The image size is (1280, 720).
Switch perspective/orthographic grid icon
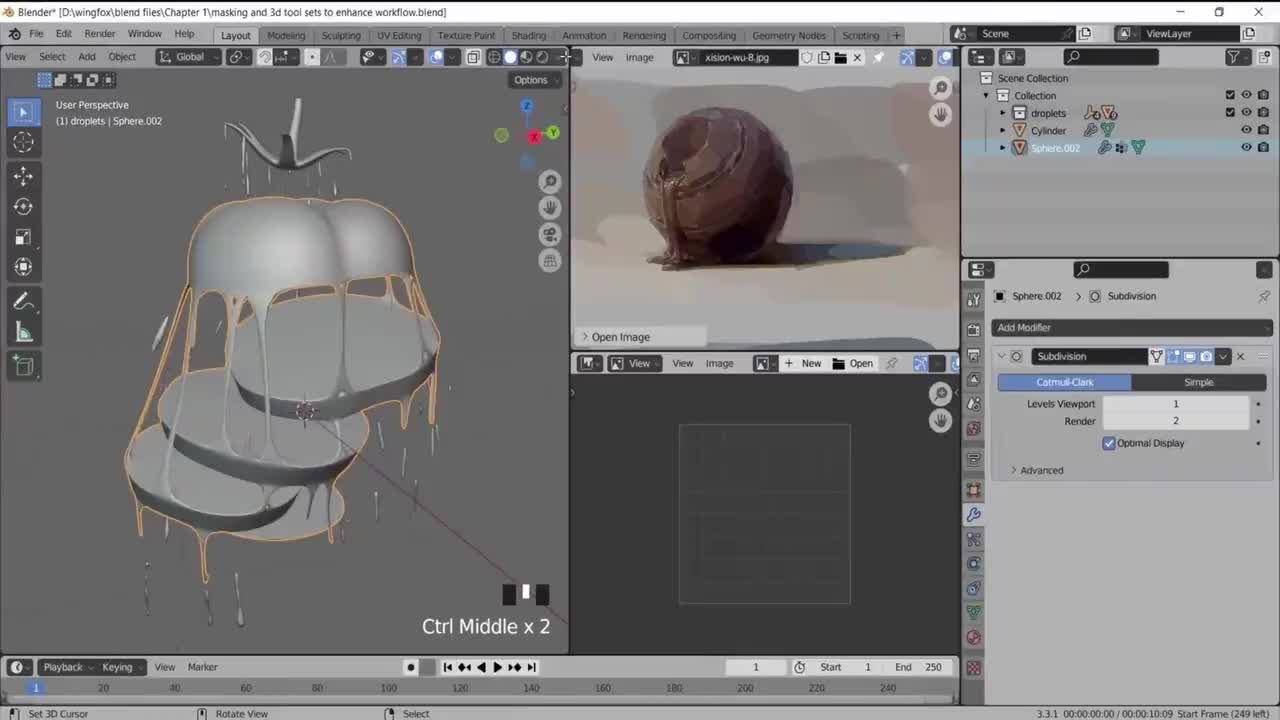[549, 261]
